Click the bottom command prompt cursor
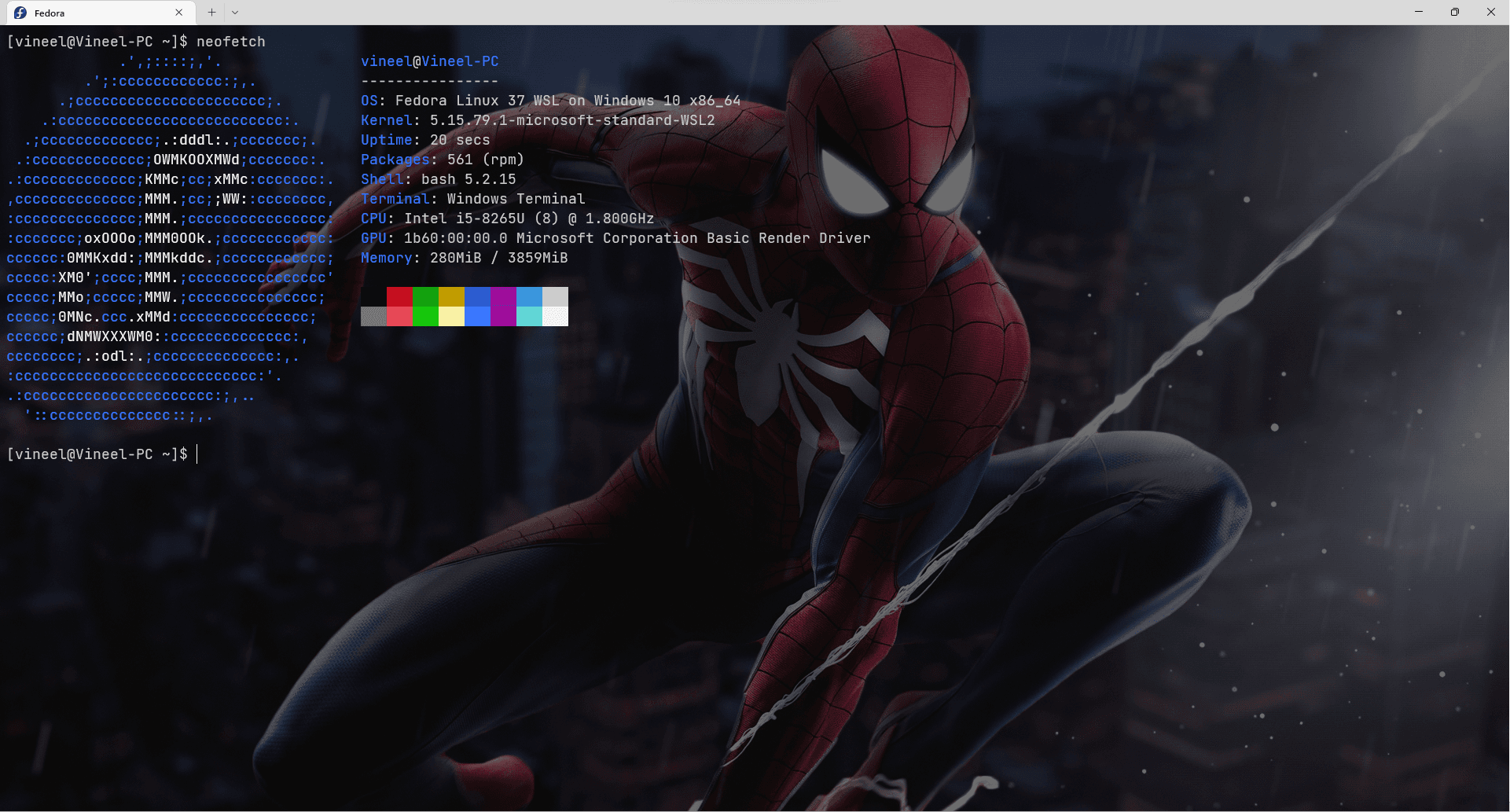The image size is (1510, 812). [197, 454]
